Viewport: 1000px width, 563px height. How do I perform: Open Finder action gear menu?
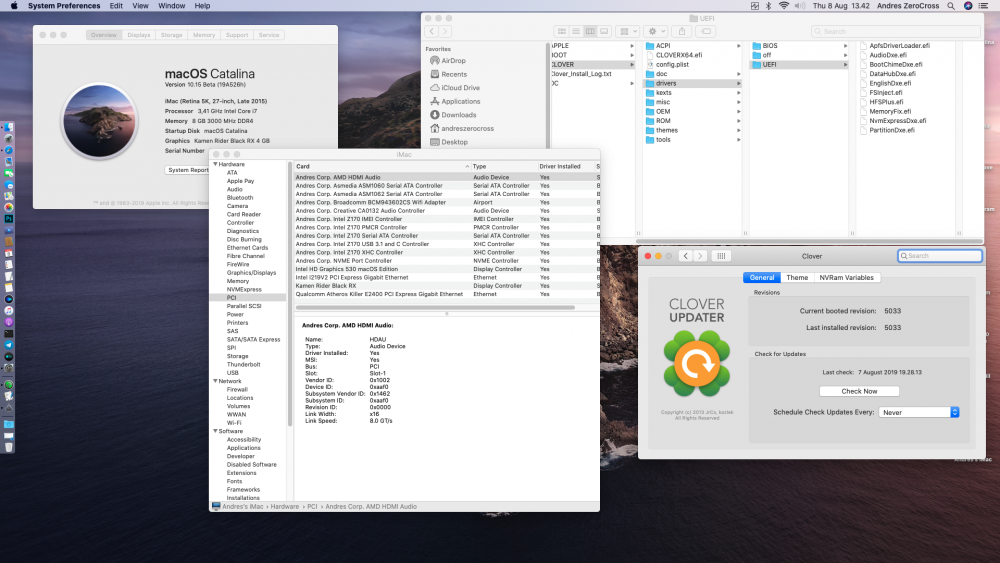click(x=656, y=31)
